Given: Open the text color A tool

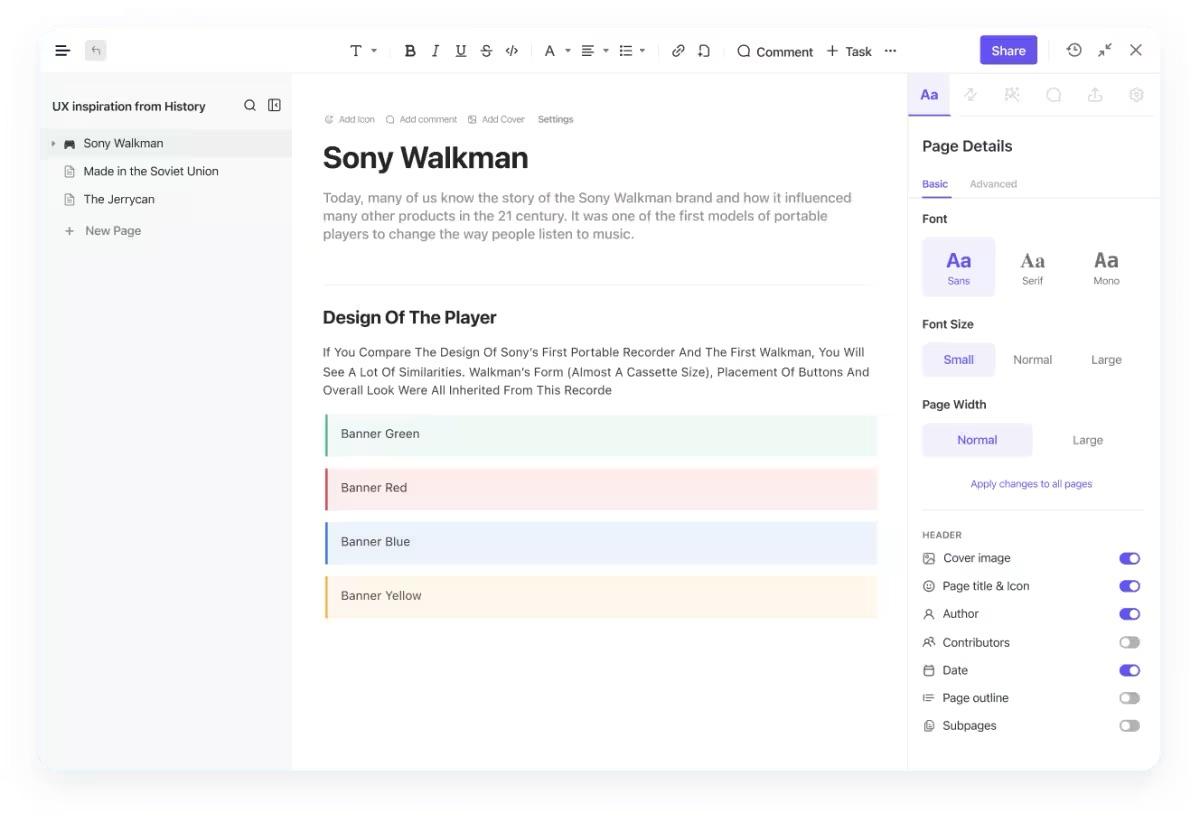Looking at the screenshot, I should click(x=550, y=51).
